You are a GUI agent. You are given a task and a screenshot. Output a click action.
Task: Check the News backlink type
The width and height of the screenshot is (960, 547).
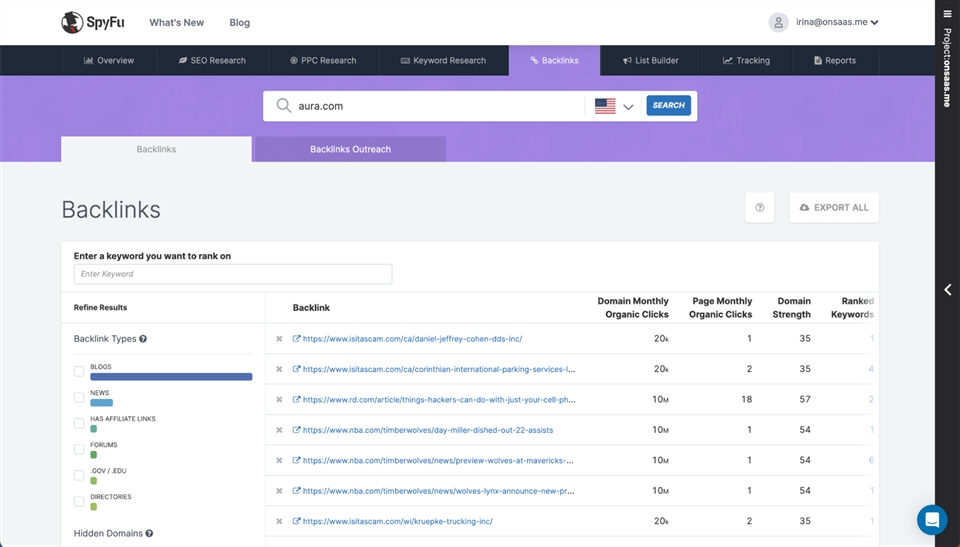click(x=79, y=398)
